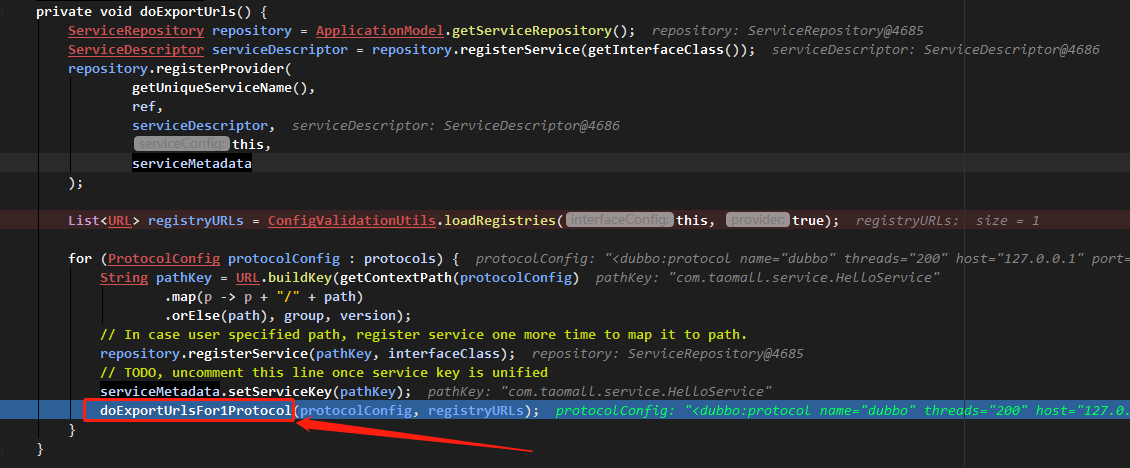Screen dimensions: 1130x468
Task: Click the 'private' keyword
Action: [64, 12]
